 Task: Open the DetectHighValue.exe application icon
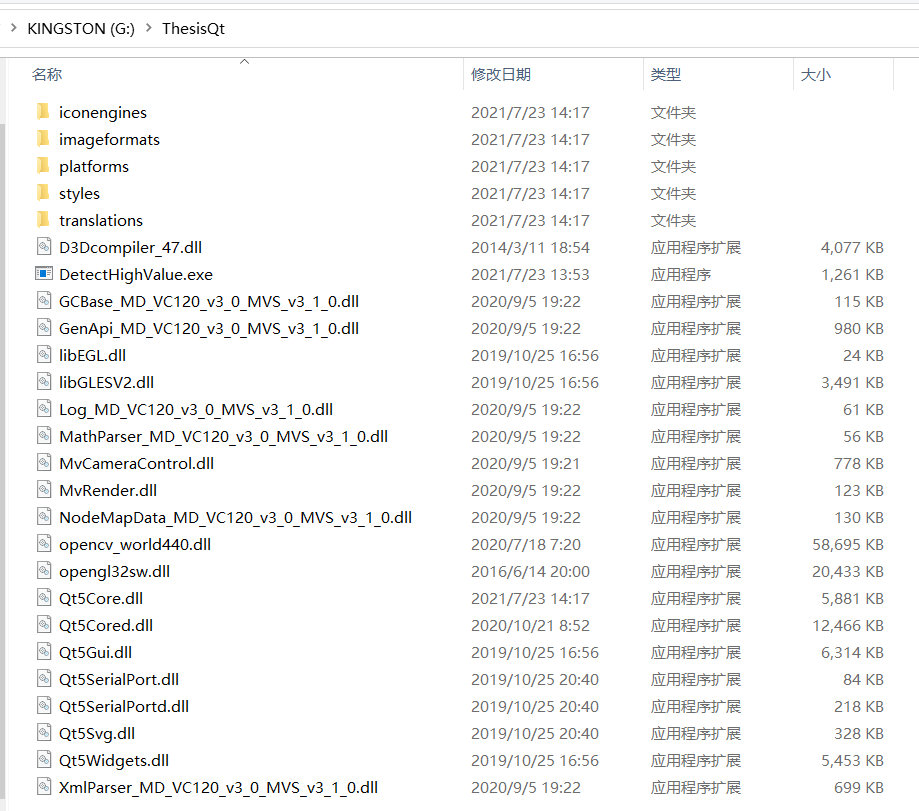44,274
